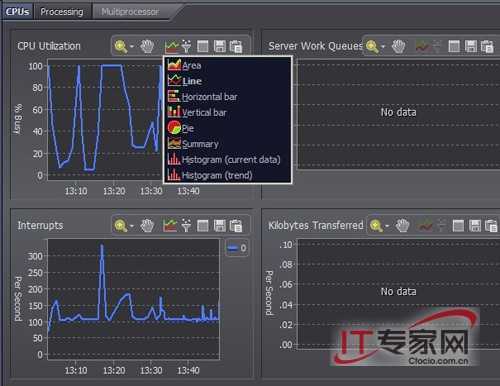Click table view icon in Kilobytes Transferred
The width and height of the screenshot is (500, 386).
point(458,226)
